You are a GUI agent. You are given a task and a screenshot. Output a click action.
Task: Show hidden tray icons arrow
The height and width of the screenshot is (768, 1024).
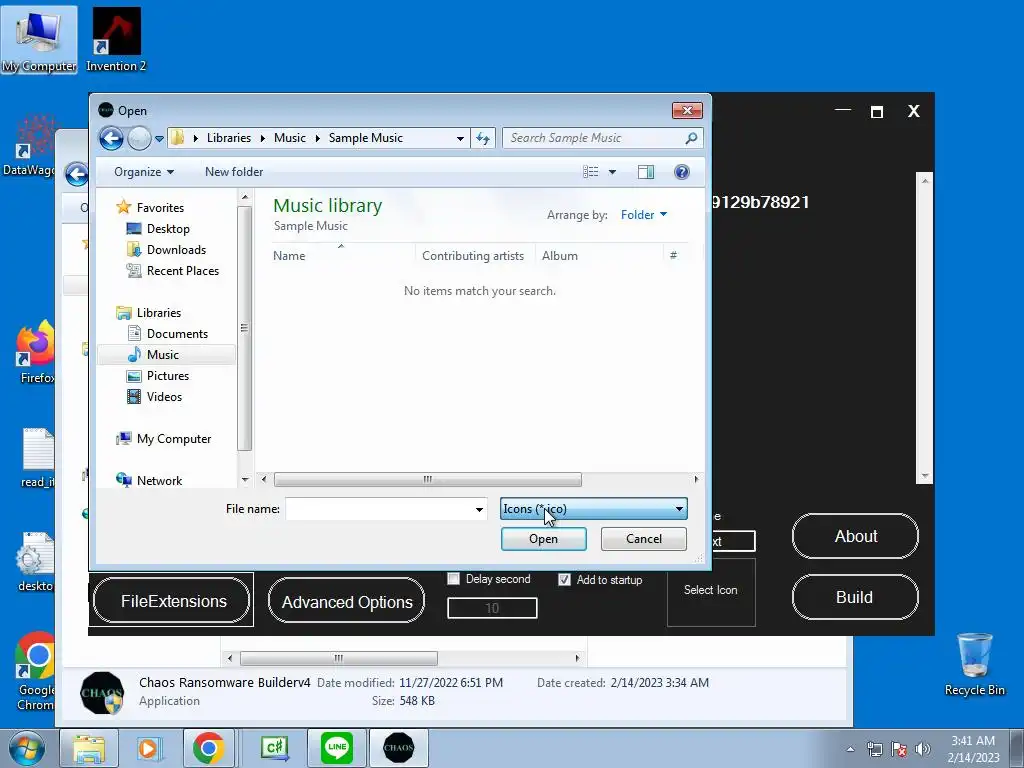pos(850,749)
